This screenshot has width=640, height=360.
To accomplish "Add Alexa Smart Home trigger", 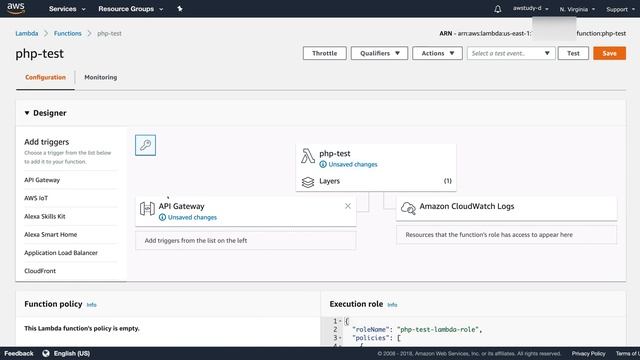I will [x=50, y=234].
